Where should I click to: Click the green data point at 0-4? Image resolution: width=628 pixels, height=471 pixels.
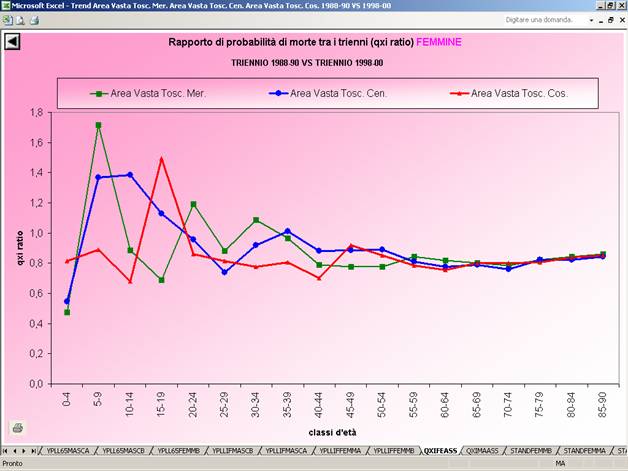pos(67,312)
